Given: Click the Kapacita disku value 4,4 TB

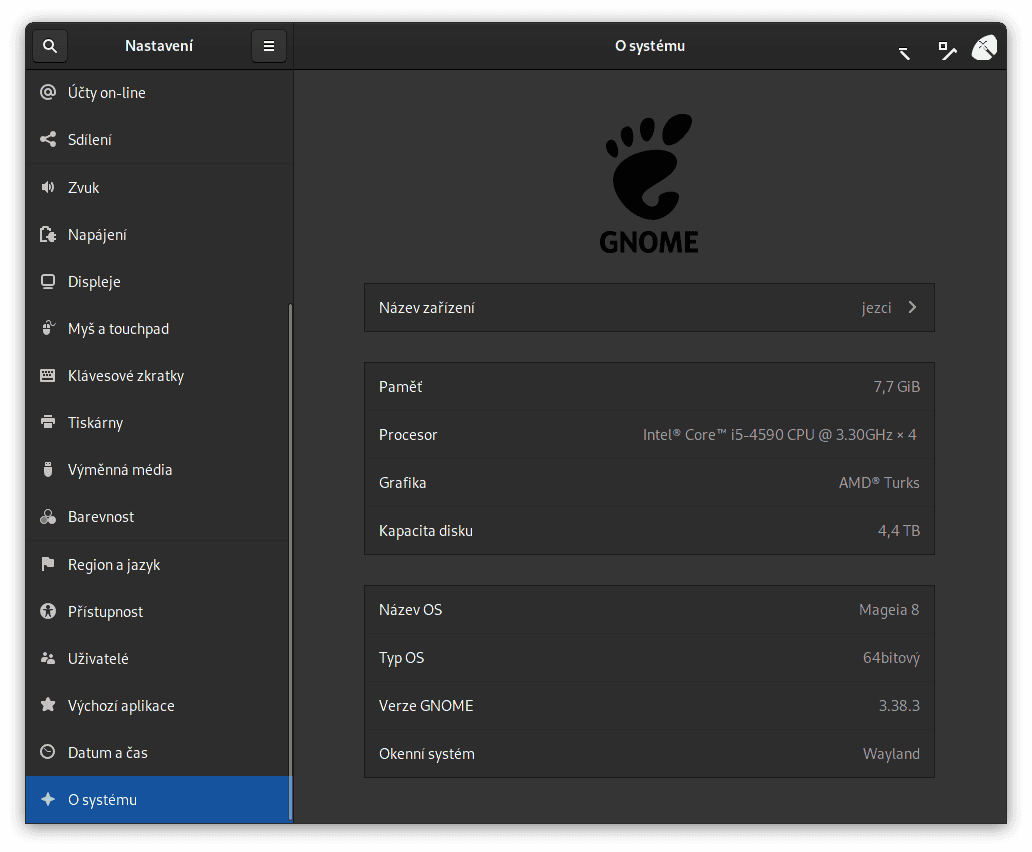Looking at the screenshot, I should pyautogui.click(x=898, y=531).
